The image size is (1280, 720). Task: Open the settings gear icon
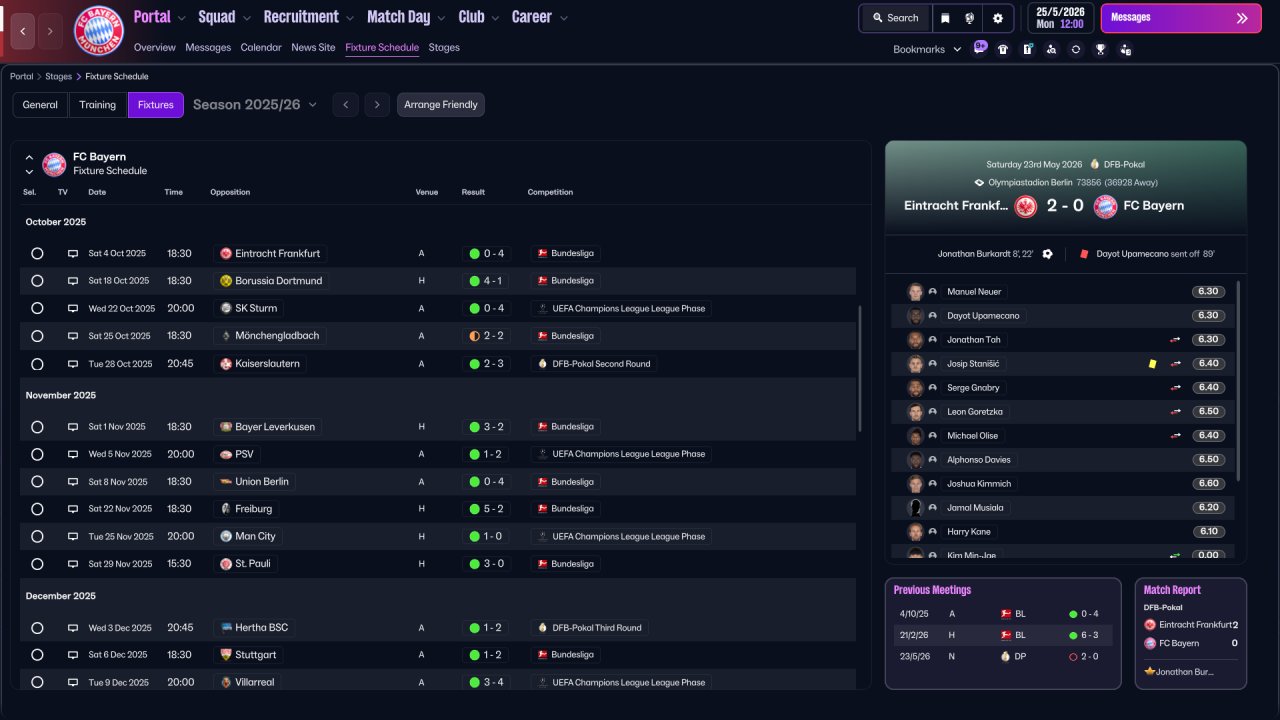tap(998, 18)
